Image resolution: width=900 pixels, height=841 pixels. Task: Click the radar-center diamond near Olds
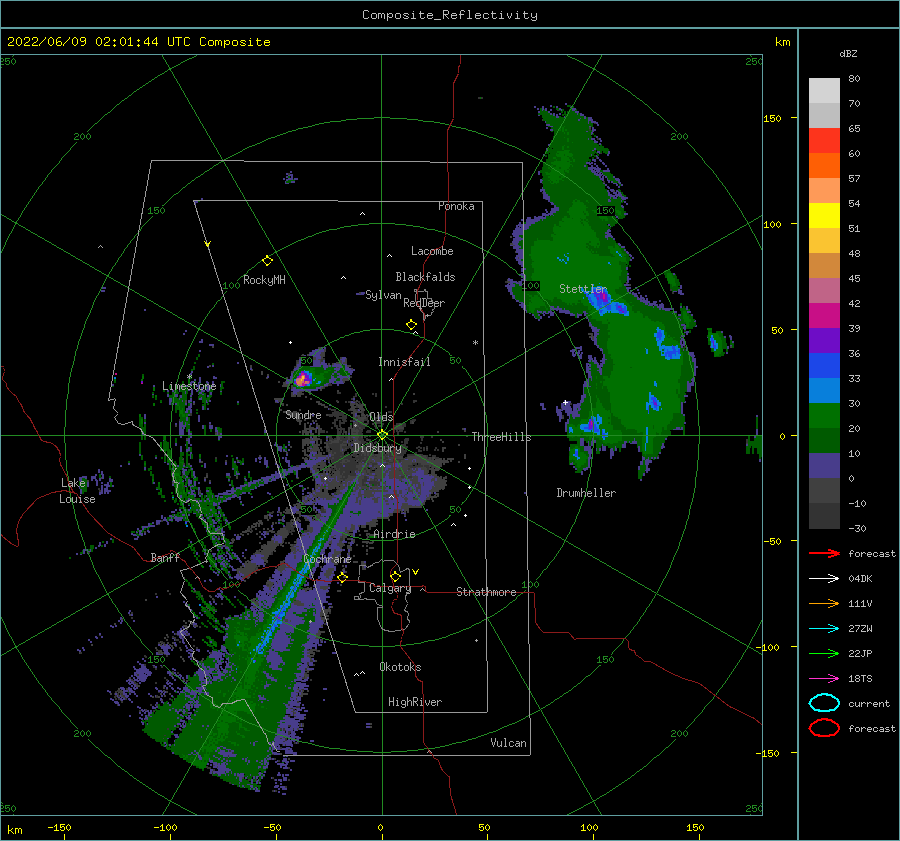pyautogui.click(x=382, y=435)
